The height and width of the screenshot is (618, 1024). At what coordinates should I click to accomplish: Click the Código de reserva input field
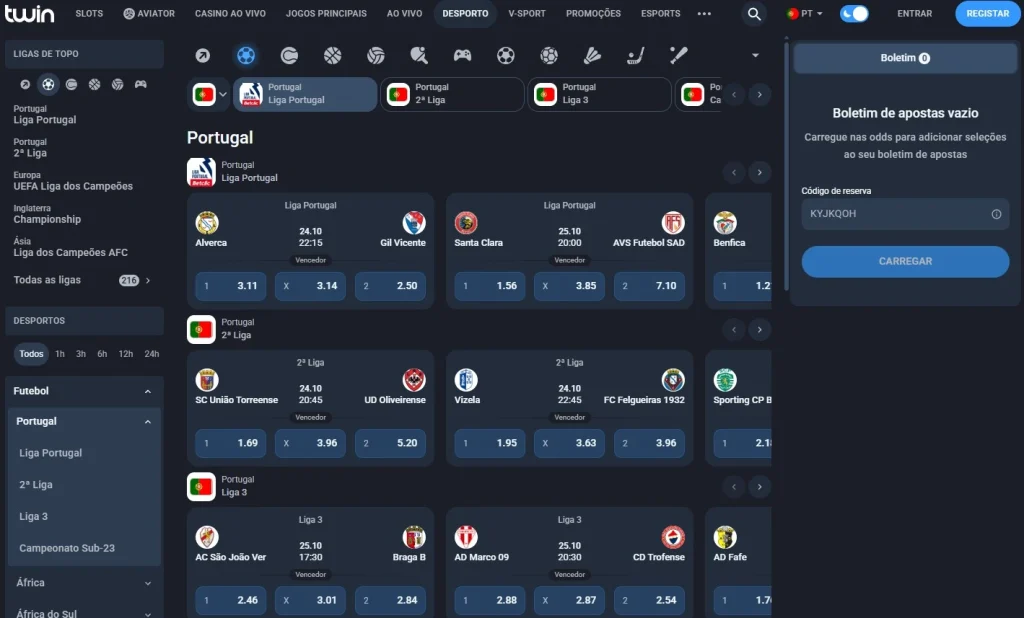905,214
